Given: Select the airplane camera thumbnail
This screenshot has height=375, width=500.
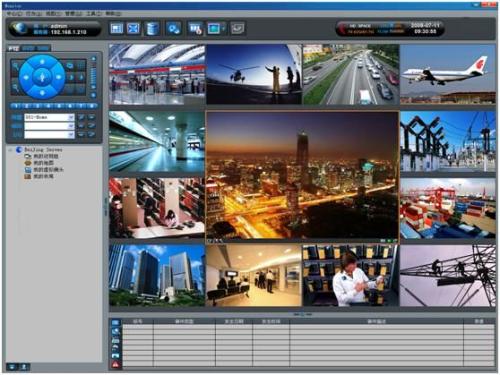Looking at the screenshot, I should [448, 74].
